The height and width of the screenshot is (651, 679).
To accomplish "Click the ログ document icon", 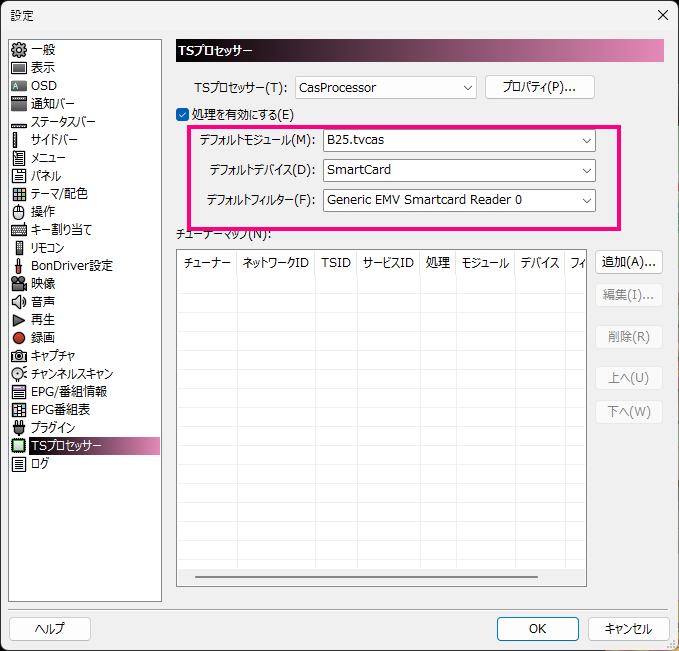I will pyautogui.click(x=19, y=464).
